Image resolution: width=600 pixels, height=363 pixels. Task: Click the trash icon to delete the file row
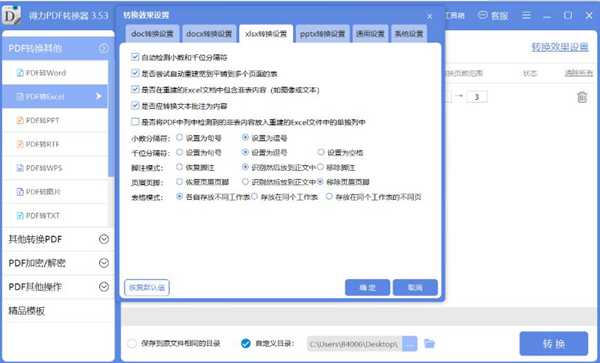click(x=582, y=97)
